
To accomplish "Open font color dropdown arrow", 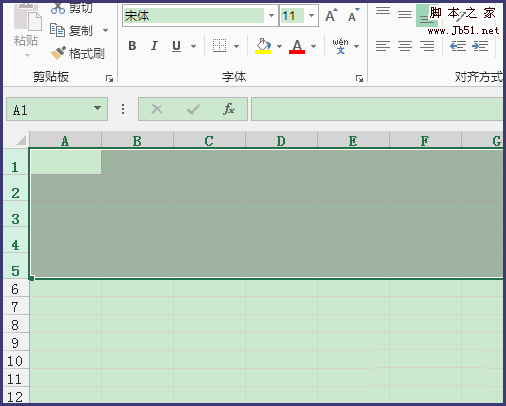I will coord(314,46).
